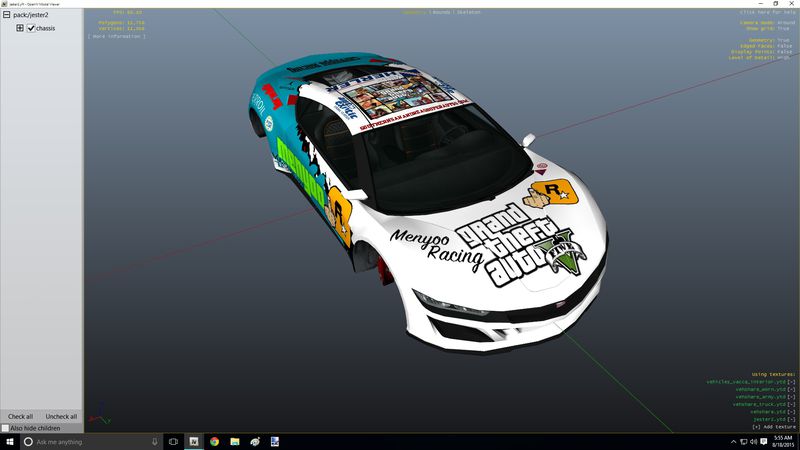This screenshot has width=800, height=450.
Task: Expand the chassis tree node
Action: point(20,28)
